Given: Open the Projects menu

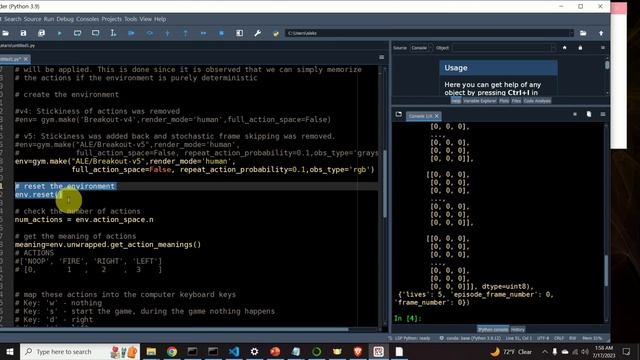Looking at the screenshot, I should coord(111,19).
